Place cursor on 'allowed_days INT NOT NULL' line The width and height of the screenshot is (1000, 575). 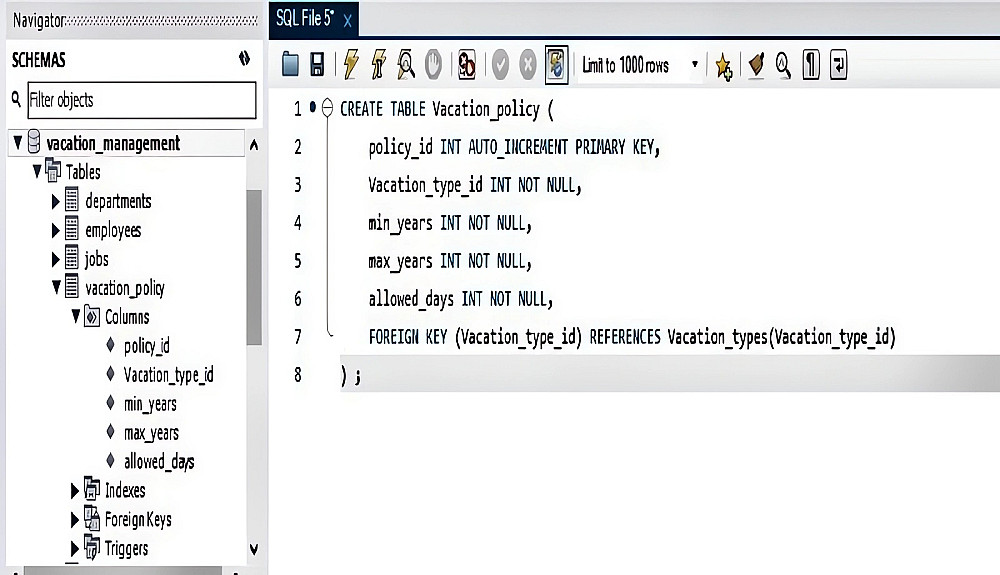point(460,299)
